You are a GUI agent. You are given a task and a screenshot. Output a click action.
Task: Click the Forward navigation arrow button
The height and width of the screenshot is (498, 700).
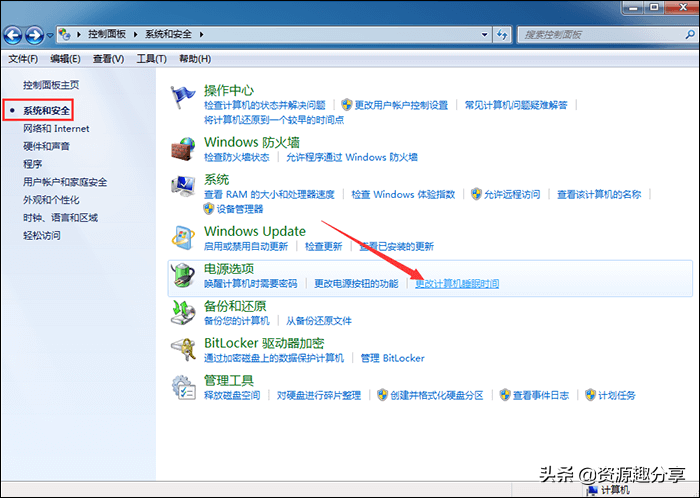[34, 35]
